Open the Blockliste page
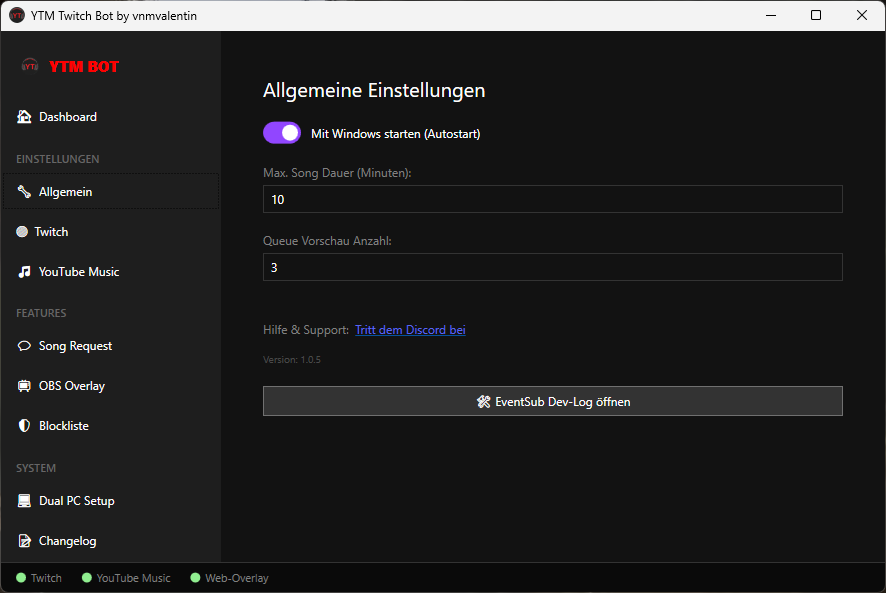 [x=111, y=426]
